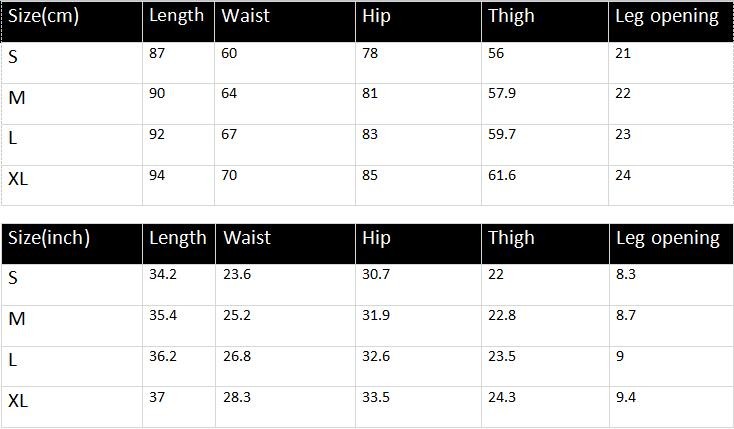This screenshot has width=734, height=429.
Task: Select Leg opening header in the inch table
Action: tap(668, 238)
